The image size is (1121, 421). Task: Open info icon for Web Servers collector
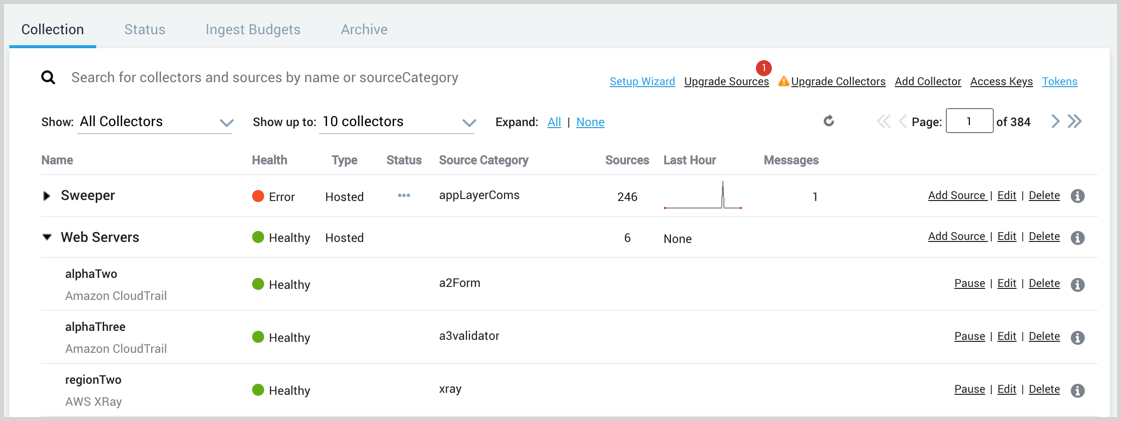point(1077,238)
